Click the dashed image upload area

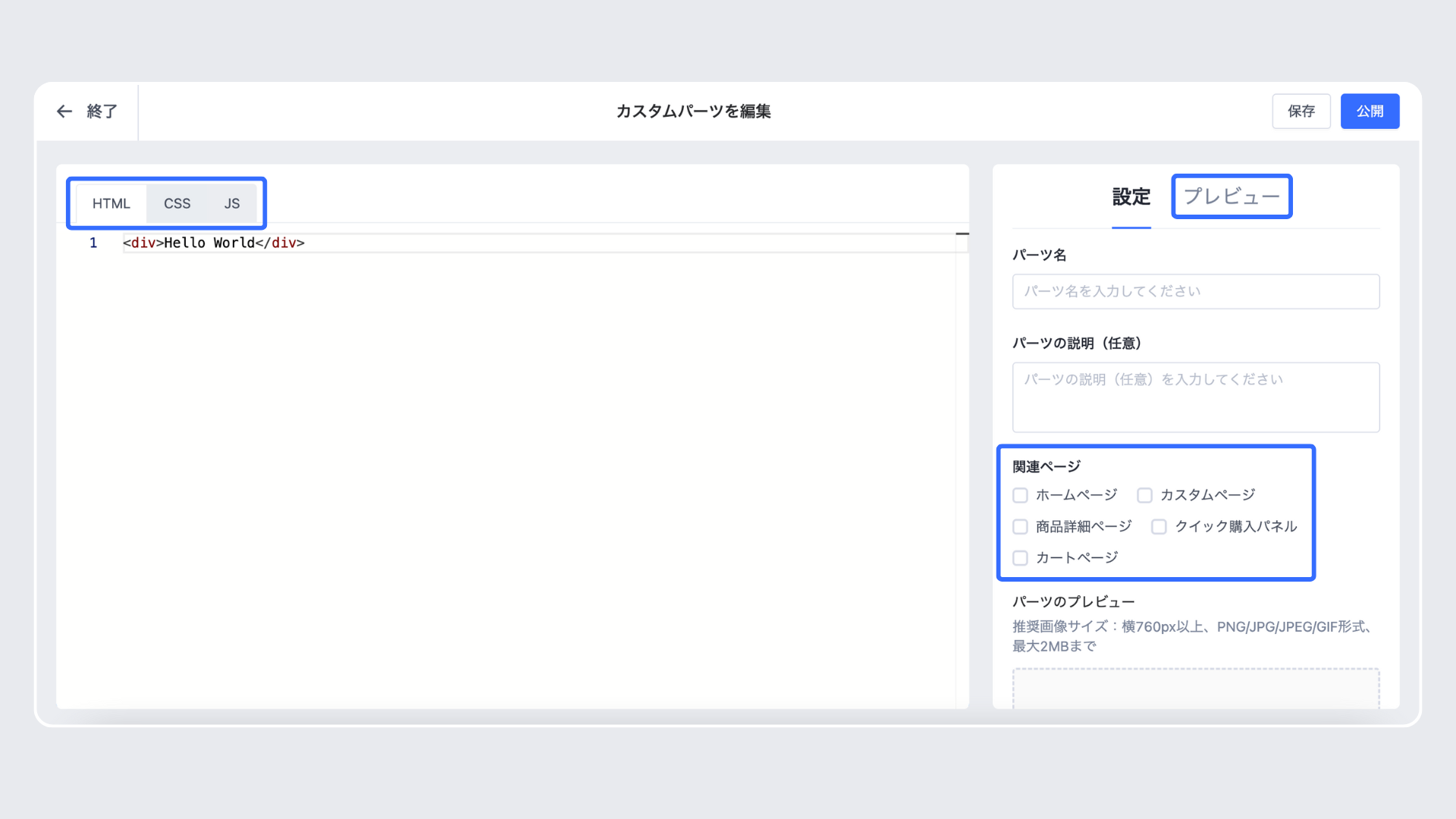(x=1195, y=689)
